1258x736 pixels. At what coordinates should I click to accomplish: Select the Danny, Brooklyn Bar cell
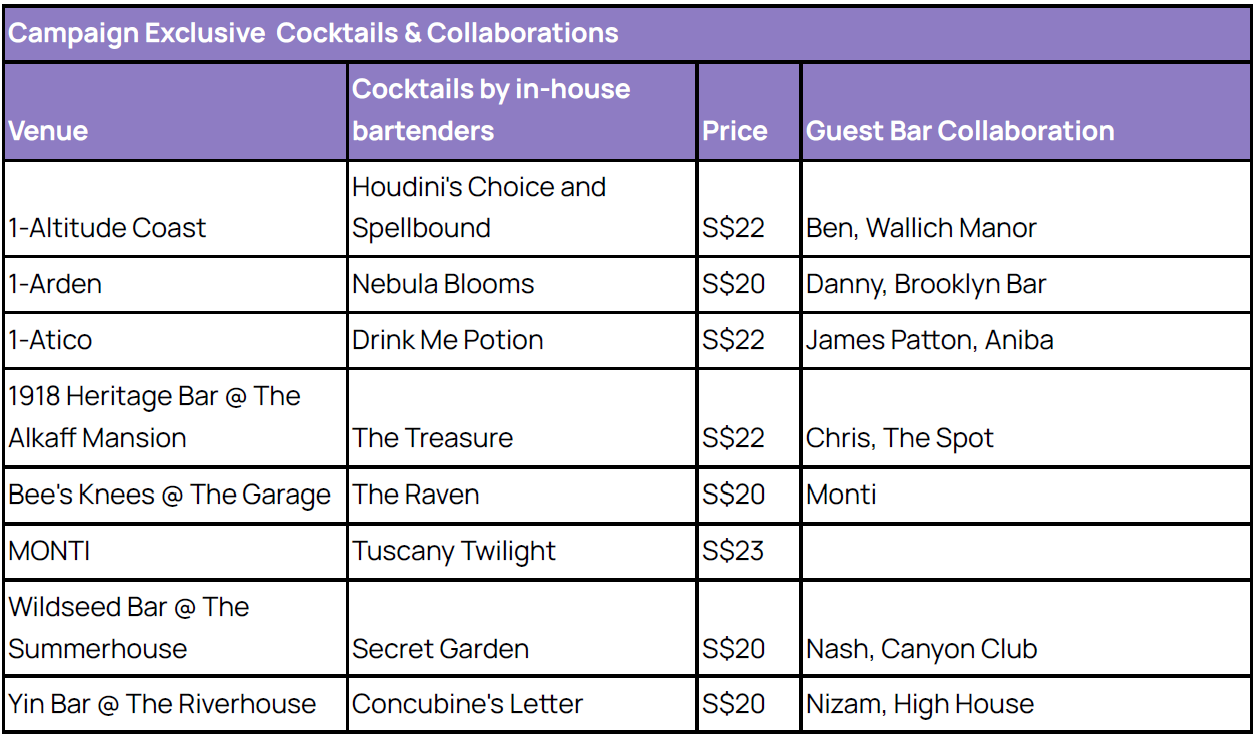pos(1027,284)
